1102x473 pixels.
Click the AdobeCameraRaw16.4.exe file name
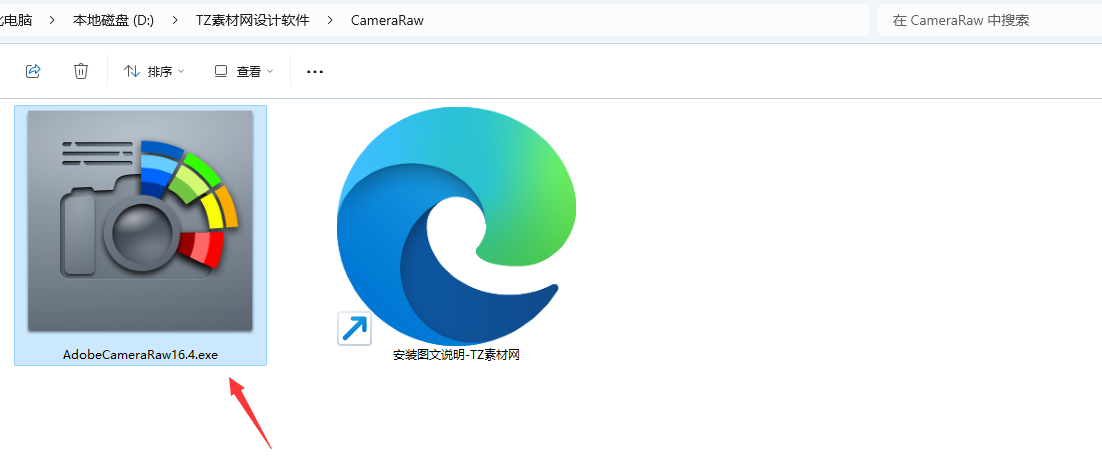[x=141, y=355]
